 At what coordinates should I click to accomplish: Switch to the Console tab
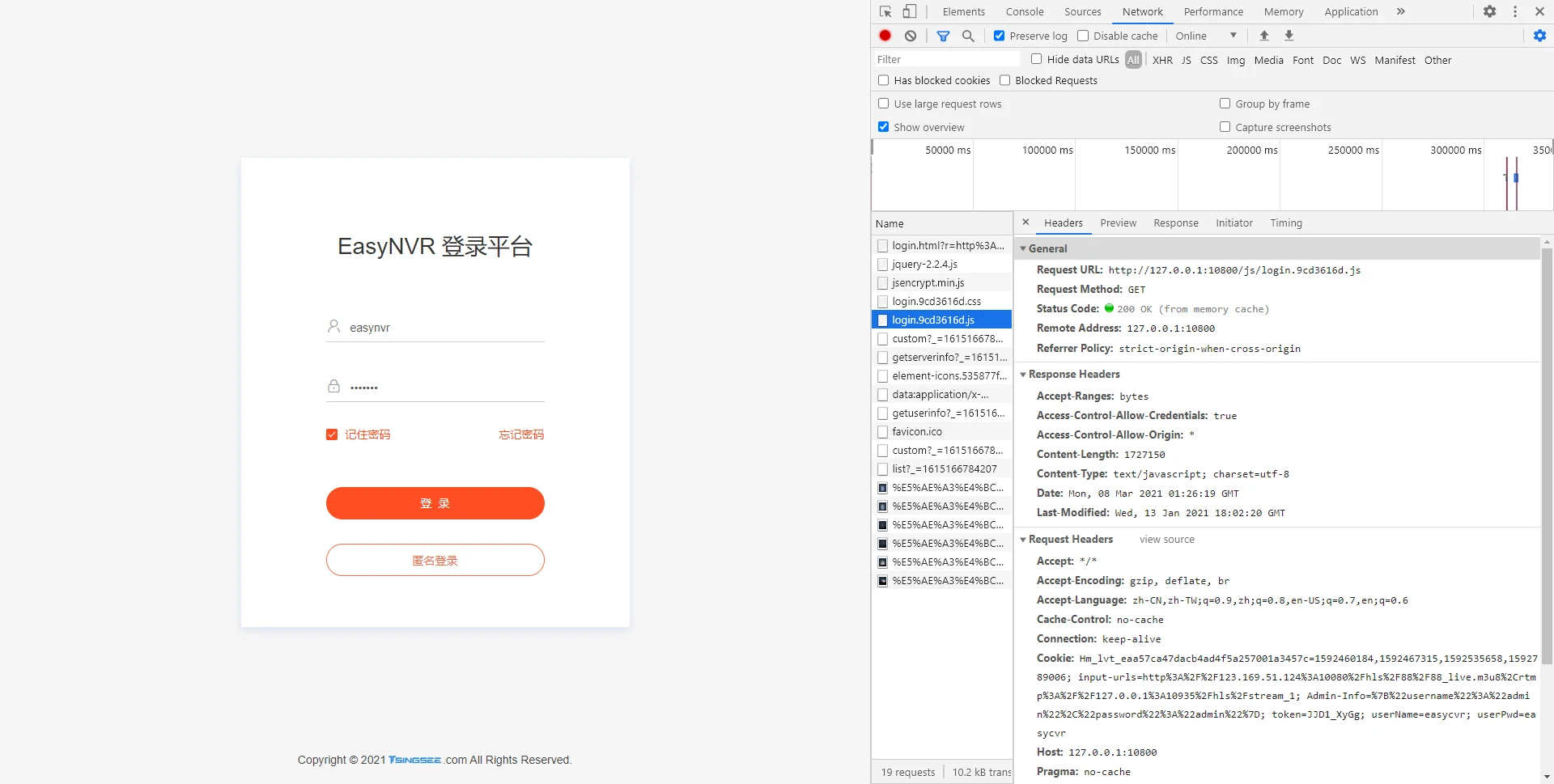(1024, 11)
